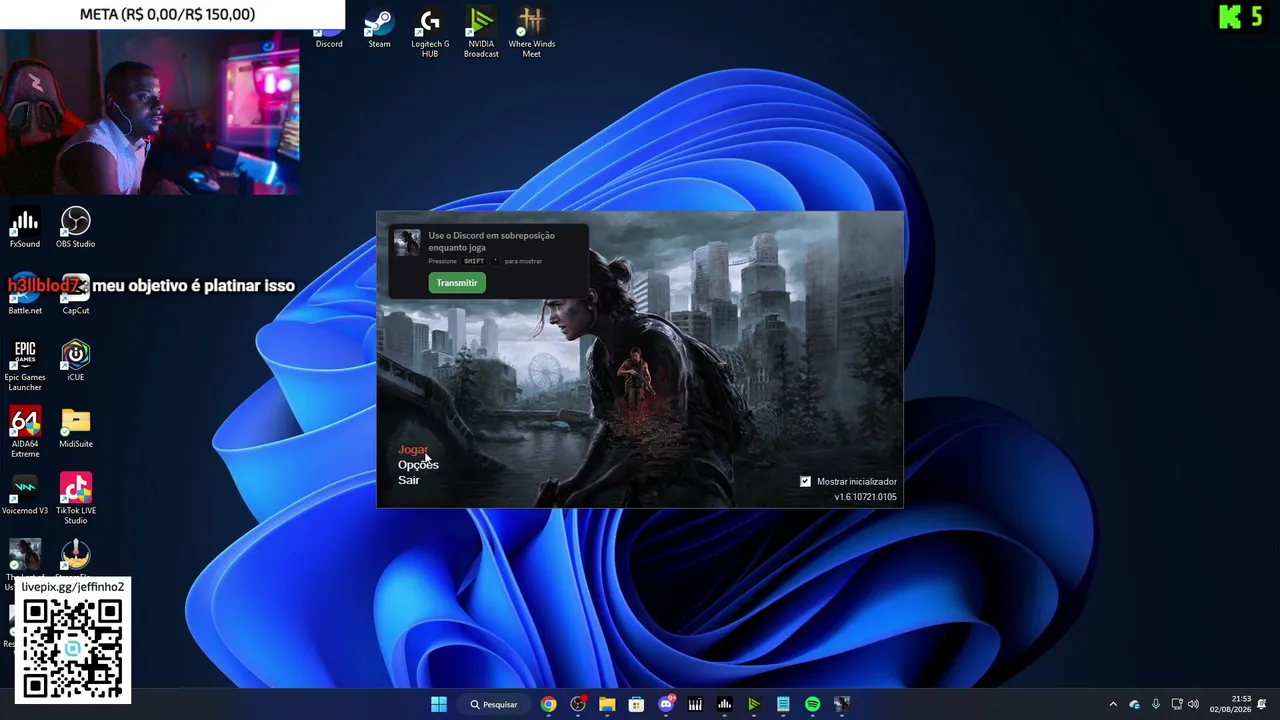
Task: Open Google Chrome from the taskbar
Action: pos(549,704)
